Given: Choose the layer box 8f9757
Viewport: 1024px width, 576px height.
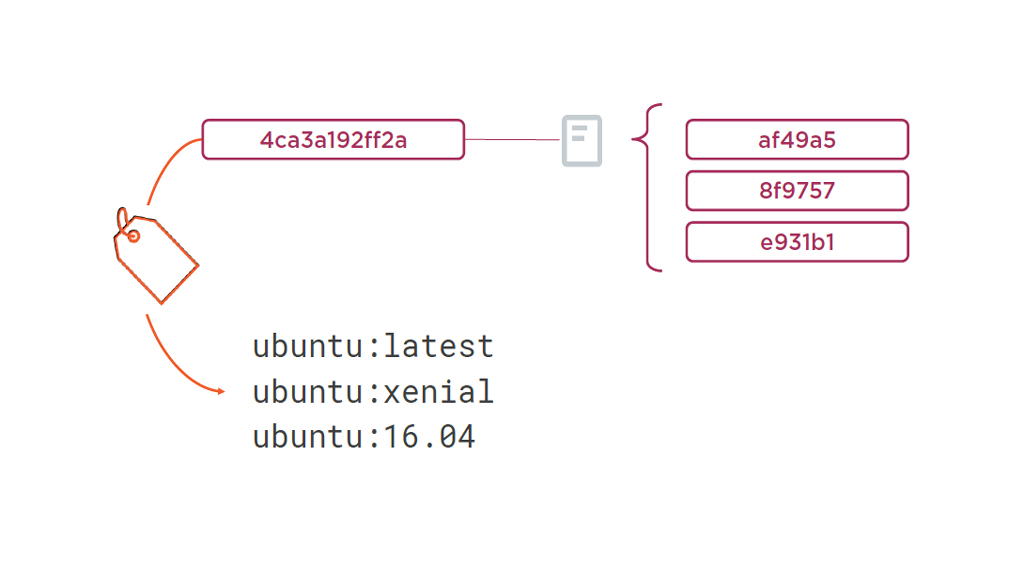Looking at the screenshot, I should (x=796, y=191).
